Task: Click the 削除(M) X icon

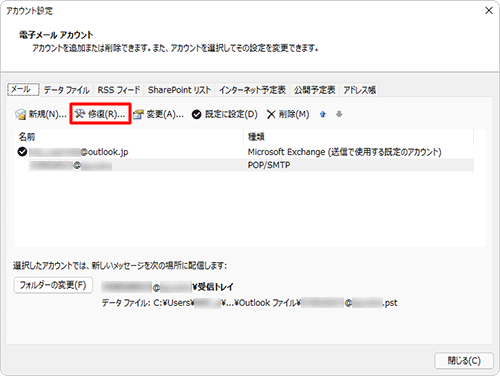Action: (271, 114)
